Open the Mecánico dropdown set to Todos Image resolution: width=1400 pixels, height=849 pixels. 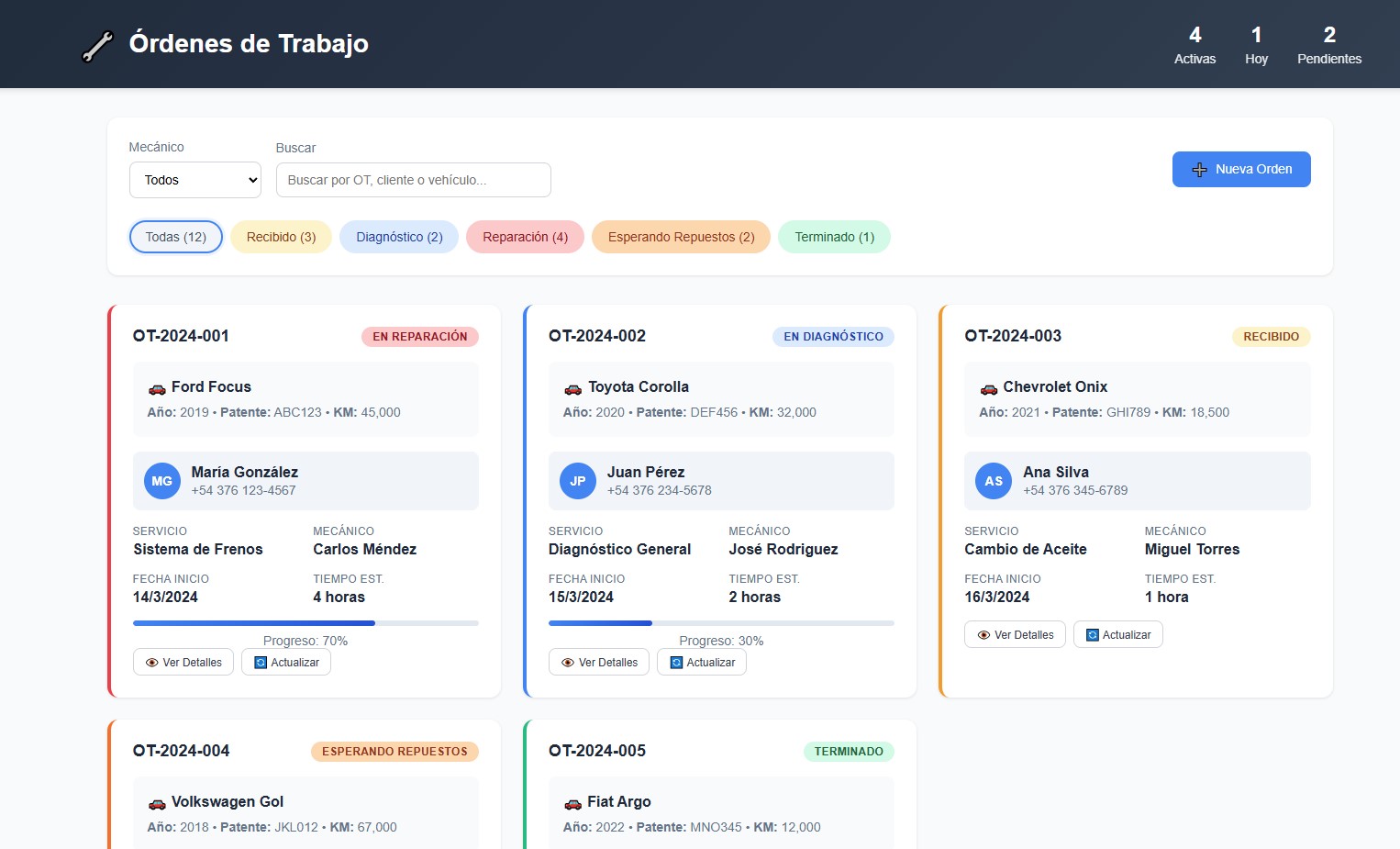point(195,180)
